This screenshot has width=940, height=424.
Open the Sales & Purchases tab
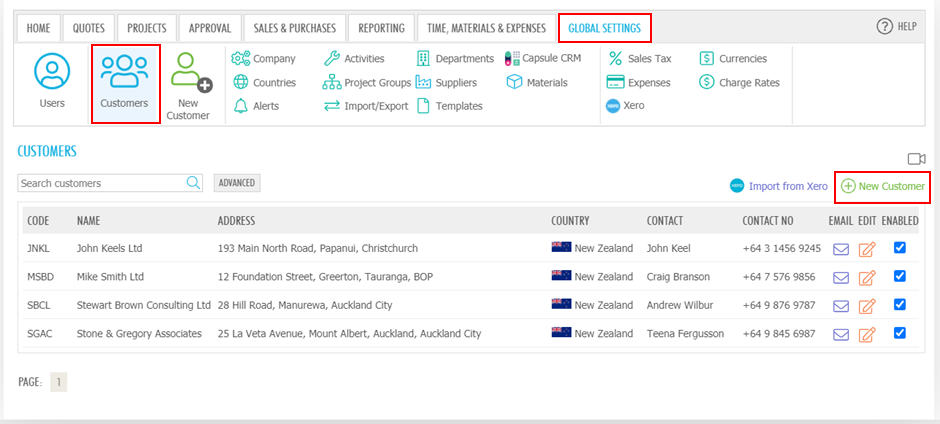point(295,28)
